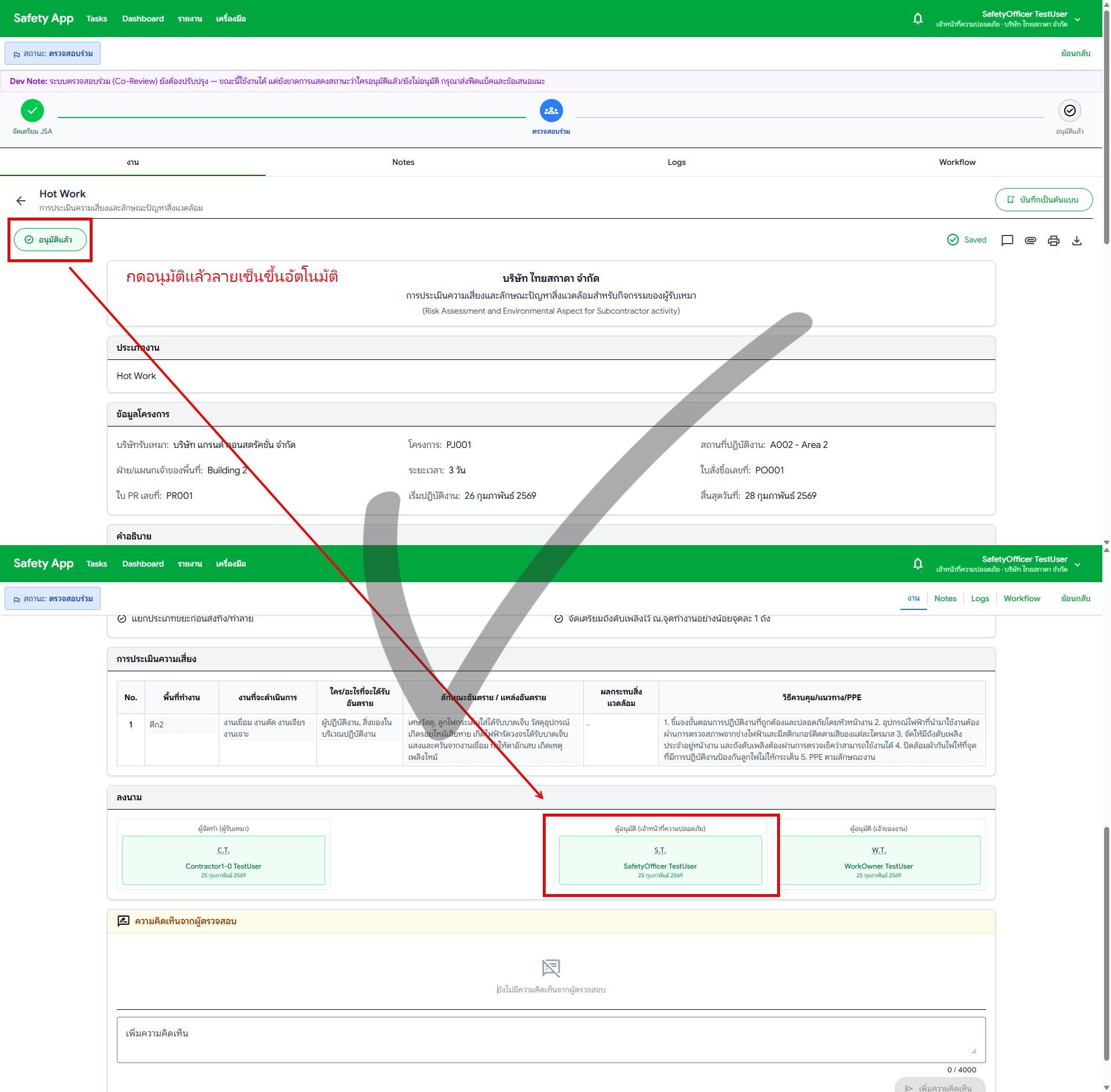1111x1092 pixels.
Task: Click the comment icon next to Saved
Action: click(1007, 240)
